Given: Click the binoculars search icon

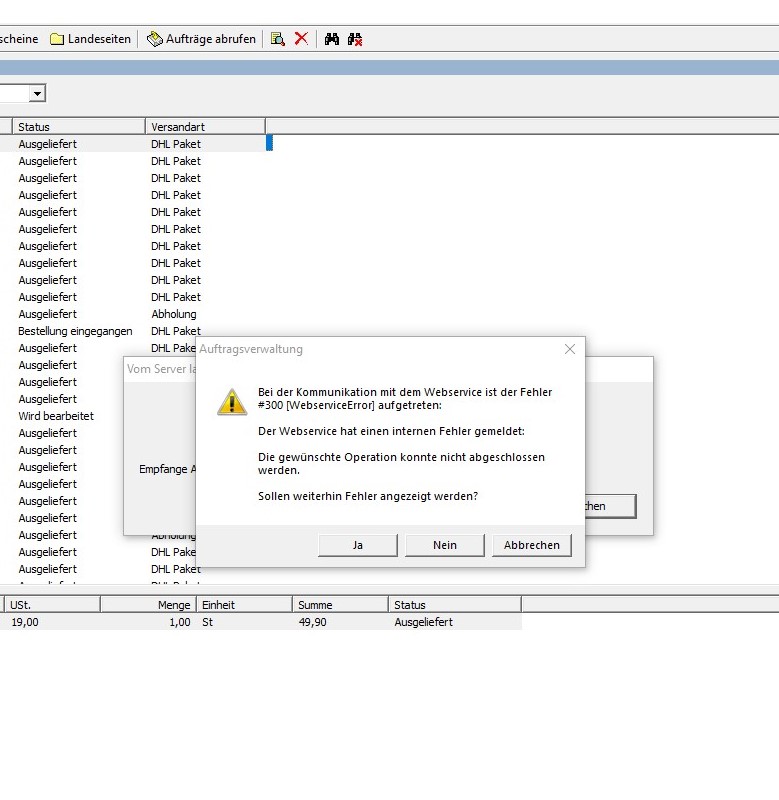Looking at the screenshot, I should 332,39.
